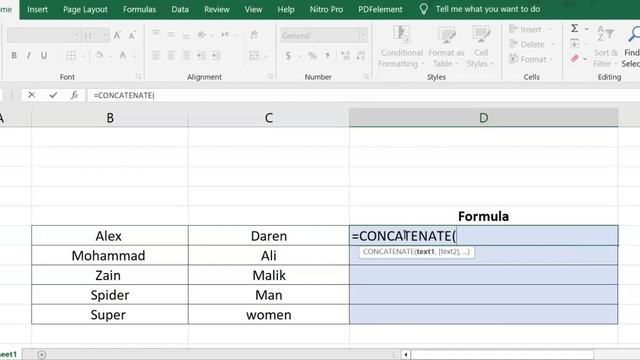The height and width of the screenshot is (360, 640).
Task: Toggle Bold formatting
Action: [x=14, y=55]
